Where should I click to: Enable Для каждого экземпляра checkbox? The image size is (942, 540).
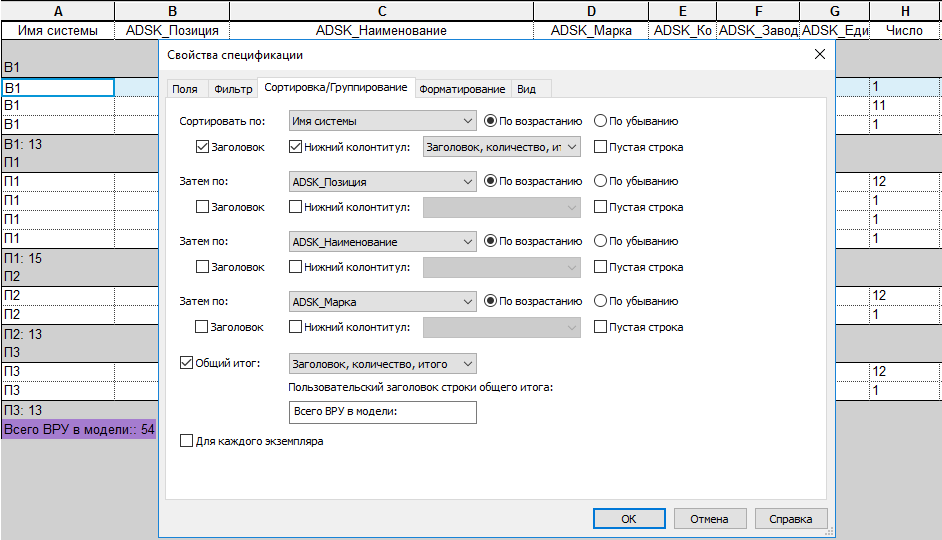tap(186, 441)
